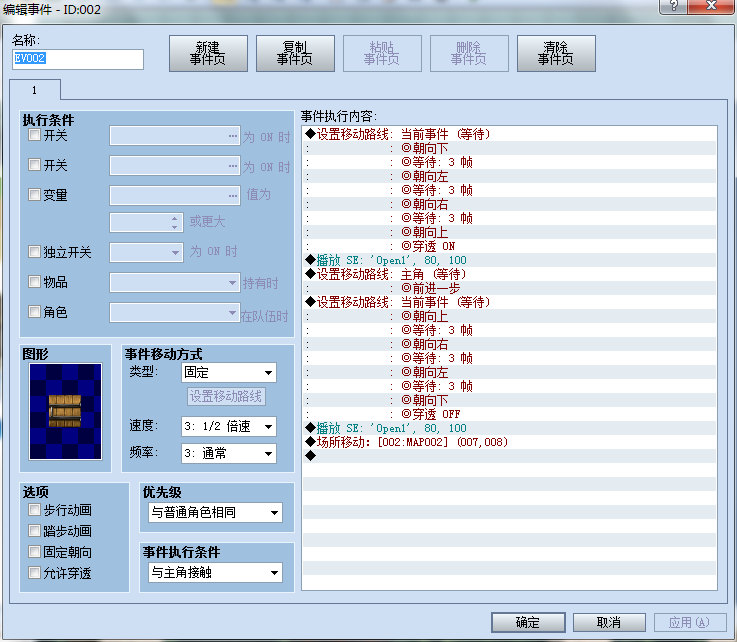
Task: Toggle the 步行动画 option
Action: point(34,509)
